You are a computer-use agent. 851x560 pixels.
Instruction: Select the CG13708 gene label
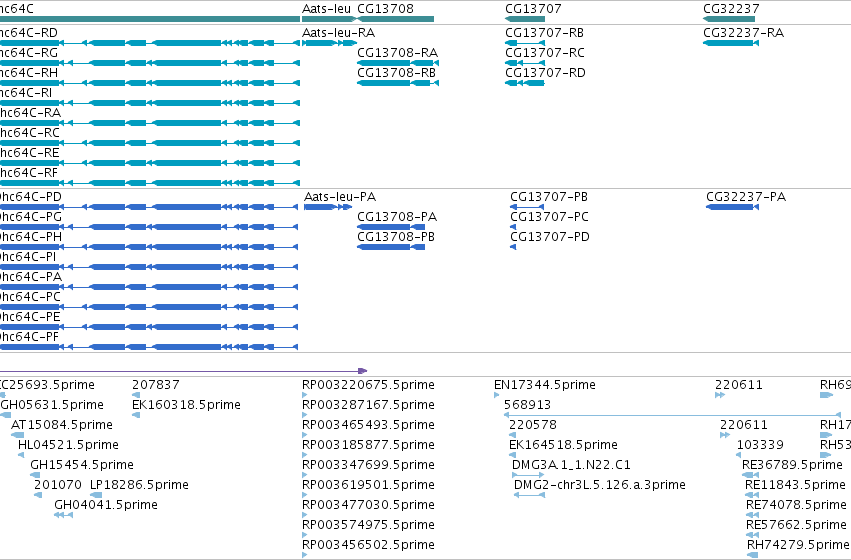[x=385, y=9]
